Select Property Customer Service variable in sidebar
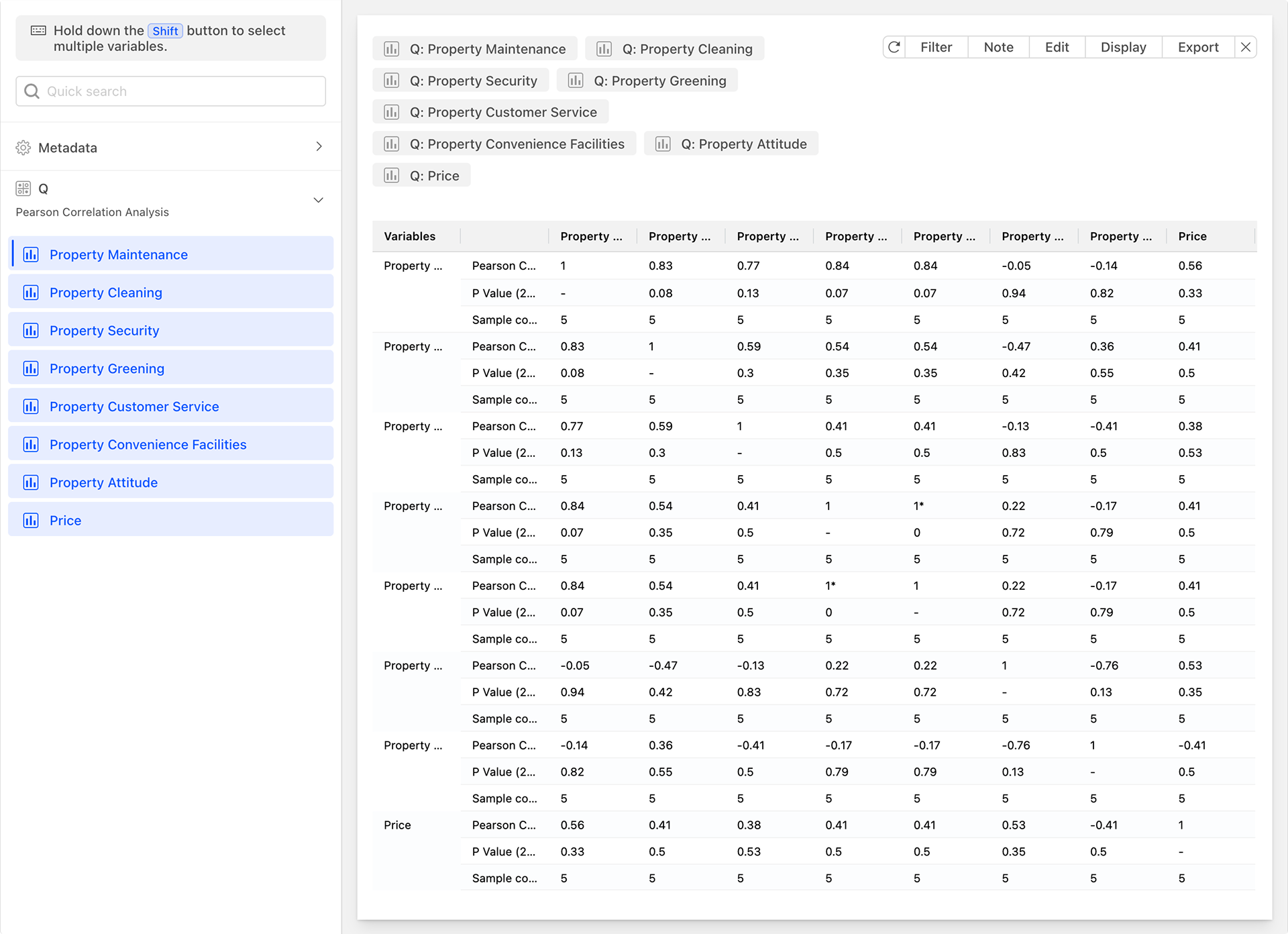The width and height of the screenshot is (1288, 934). tap(171, 407)
